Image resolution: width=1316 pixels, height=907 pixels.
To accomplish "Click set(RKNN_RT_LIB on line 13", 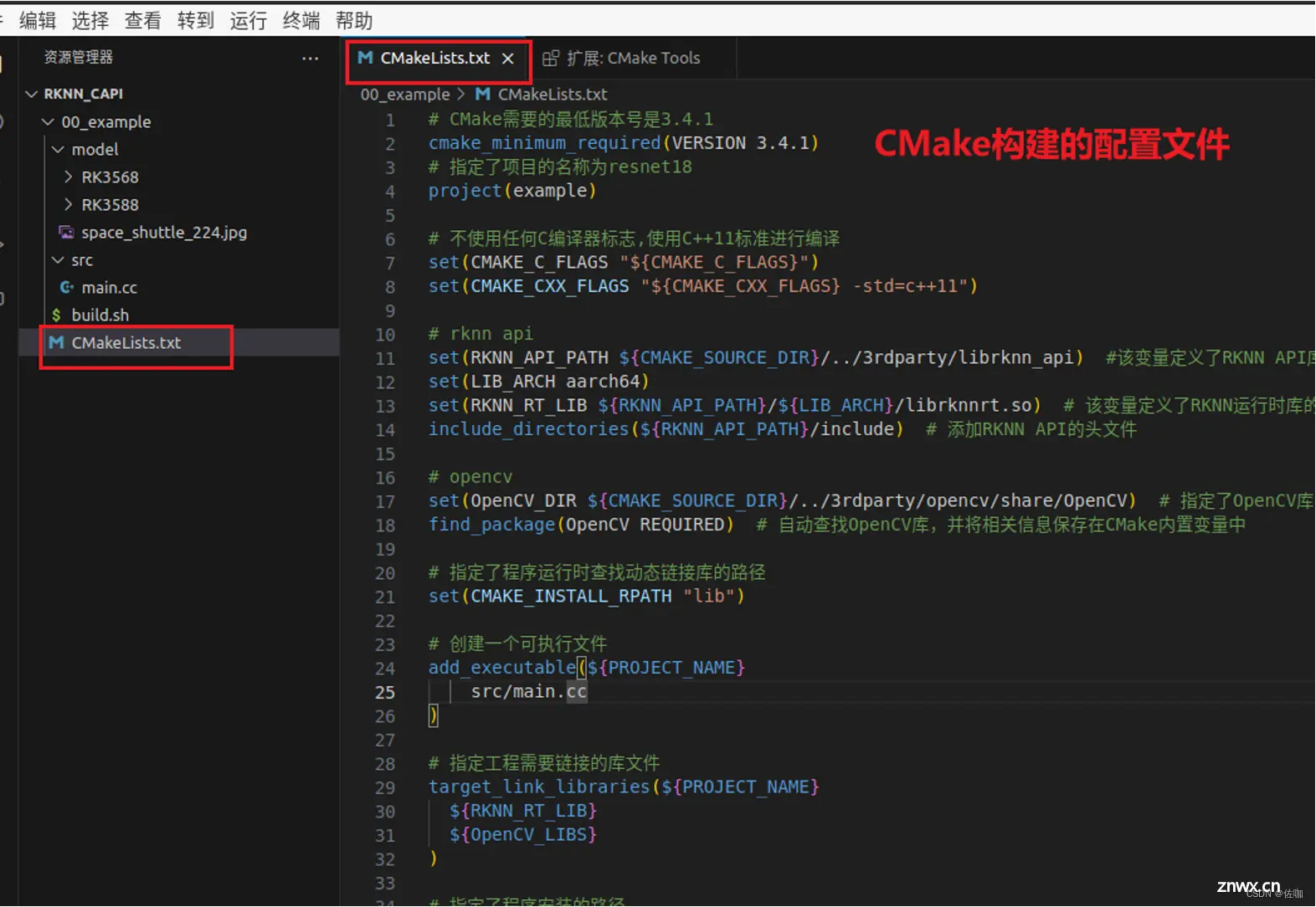I will (507, 406).
